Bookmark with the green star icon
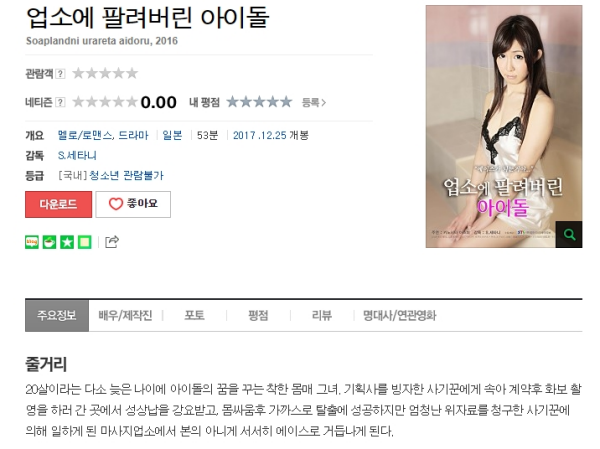 point(67,242)
